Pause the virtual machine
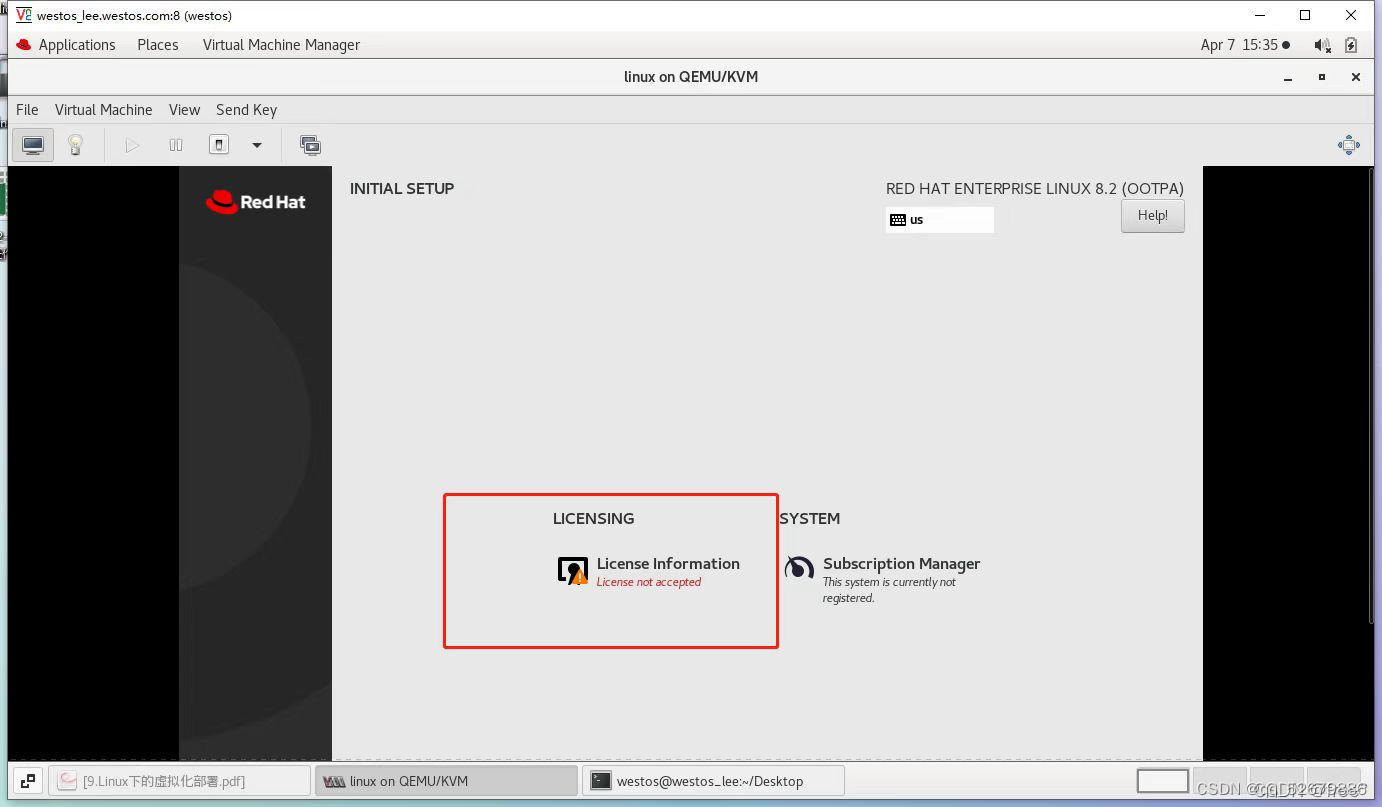The height and width of the screenshot is (807, 1382). point(176,145)
